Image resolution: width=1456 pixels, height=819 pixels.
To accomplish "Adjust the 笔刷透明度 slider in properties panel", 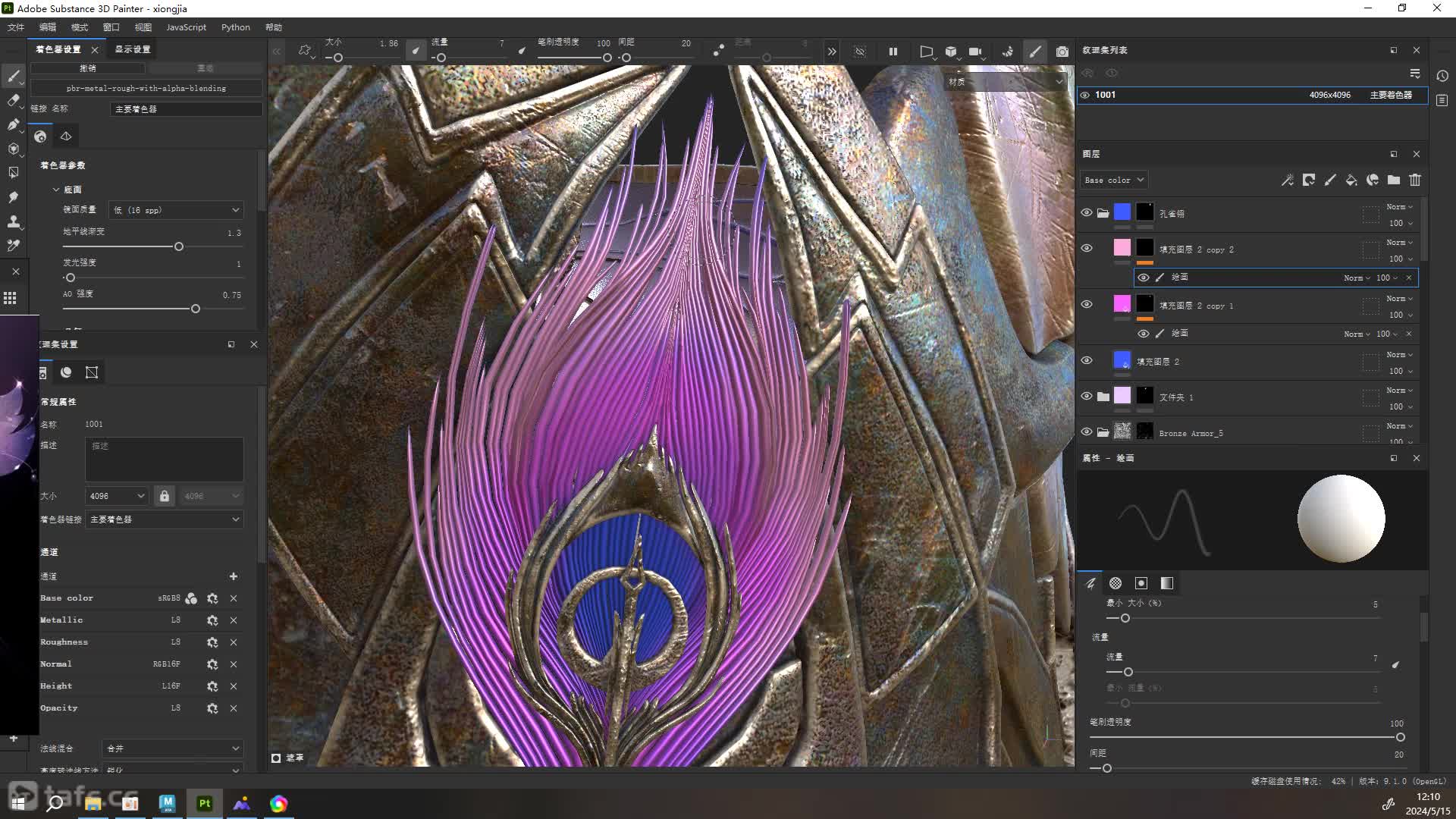I will click(x=1401, y=737).
